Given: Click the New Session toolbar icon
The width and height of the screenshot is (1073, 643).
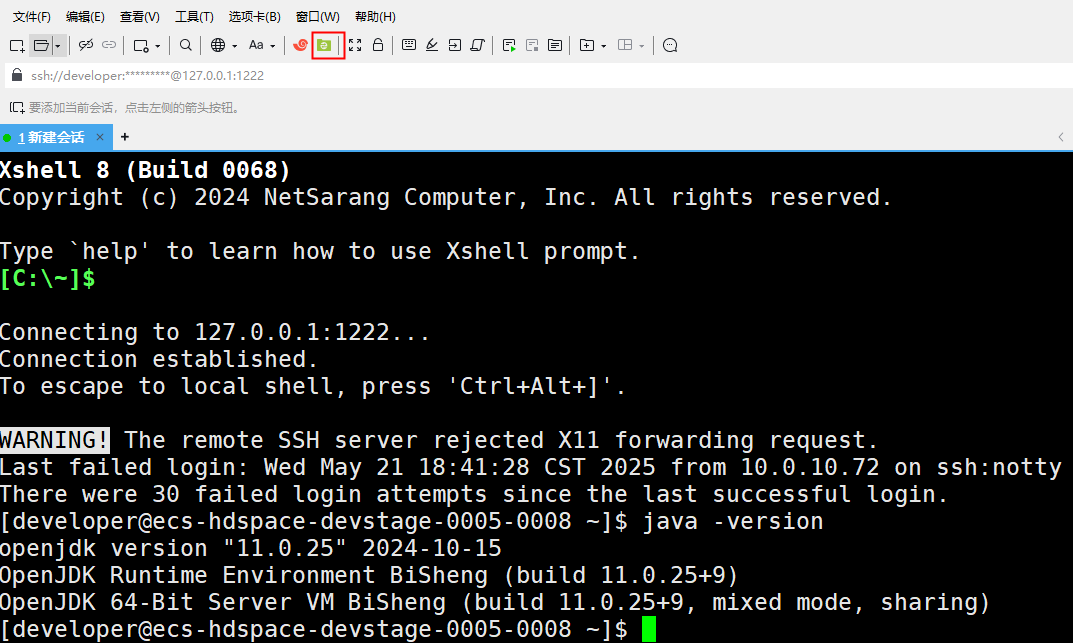Looking at the screenshot, I should tap(17, 46).
